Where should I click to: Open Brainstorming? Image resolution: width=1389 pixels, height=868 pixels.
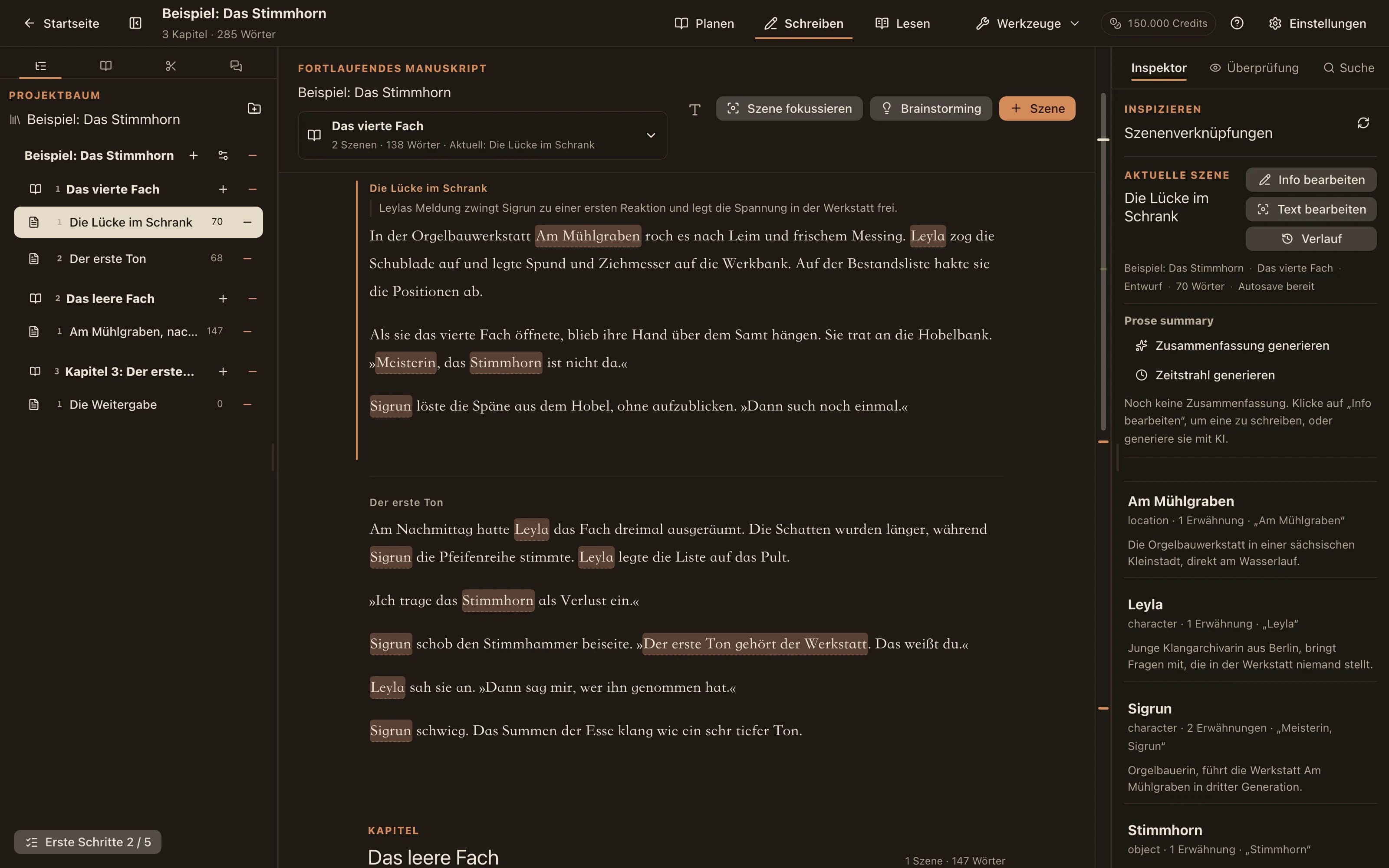[930, 108]
